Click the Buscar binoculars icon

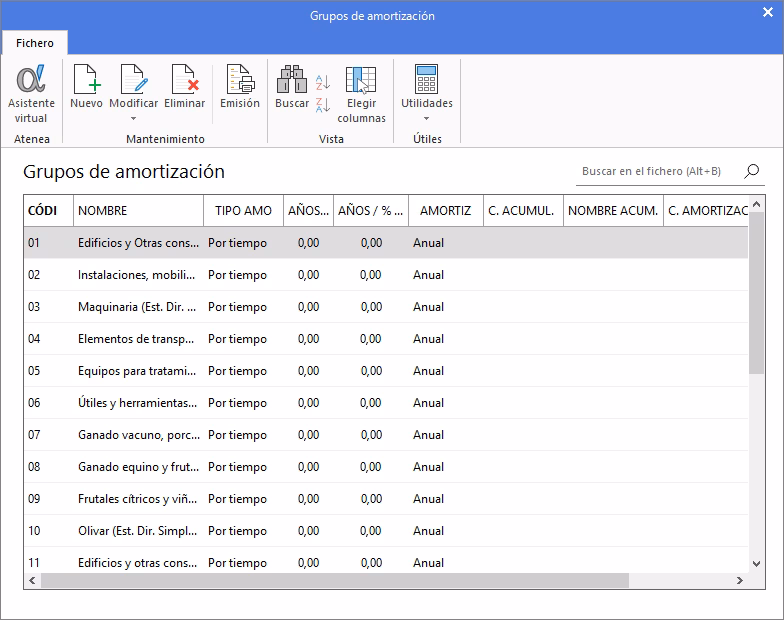point(292,80)
